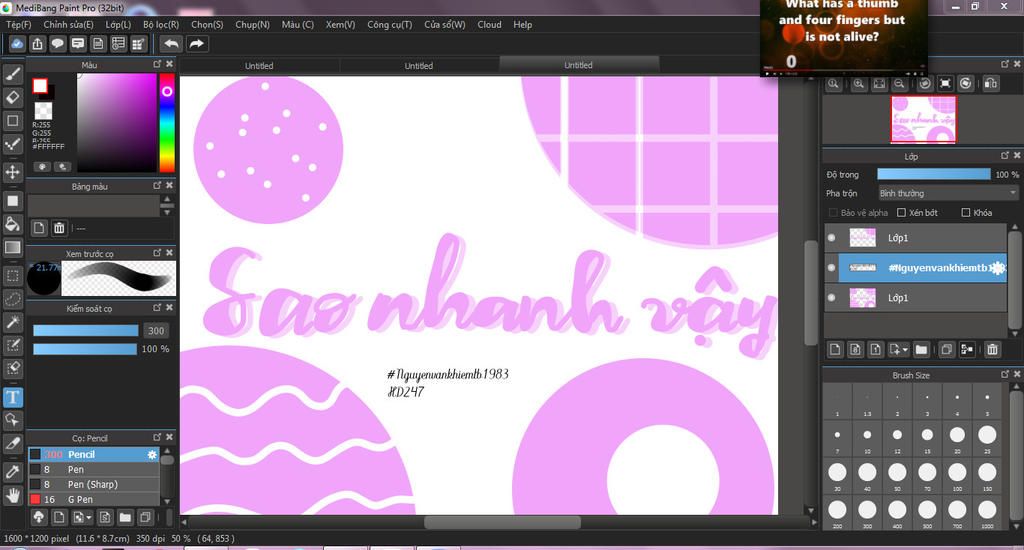1024x550 pixels.
Task: Delete layer with the trash icon
Action: click(992, 349)
